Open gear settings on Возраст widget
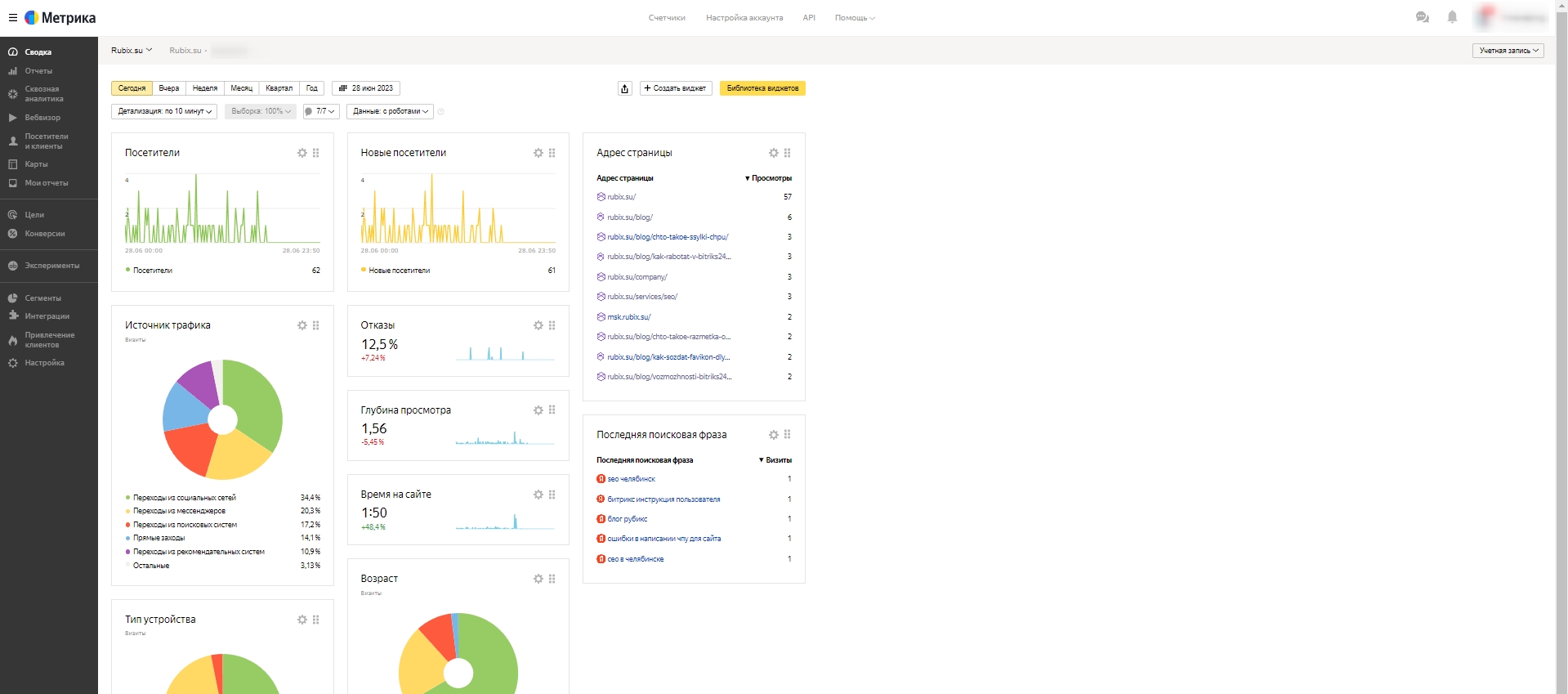The height and width of the screenshot is (694, 1568). [538, 579]
